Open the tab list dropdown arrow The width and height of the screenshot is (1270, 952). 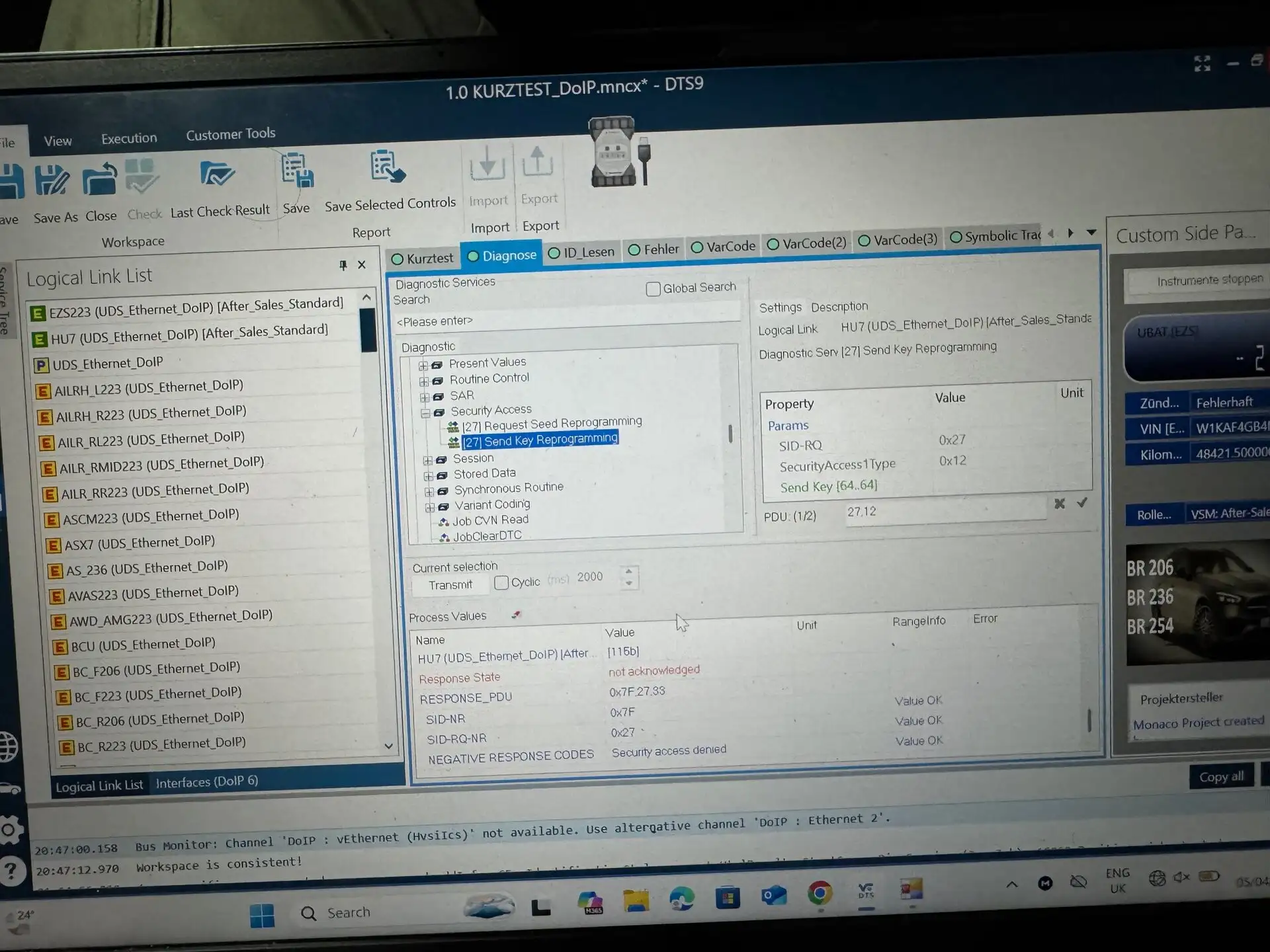1091,232
